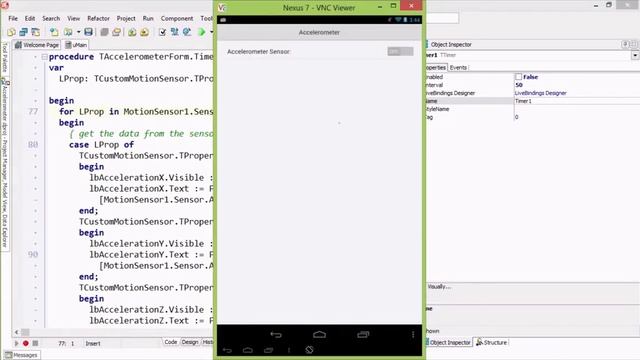Viewport: 640px width, 360px height.
Task: Open the Accelerometer.dproj Project Manager side tab
Action: 5,163
